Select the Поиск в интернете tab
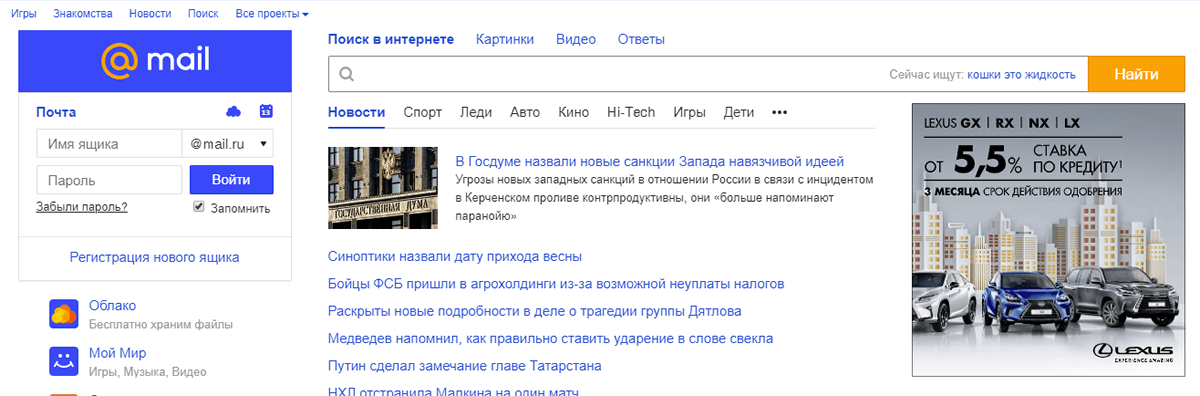This screenshot has height=396, width=1200. tap(391, 39)
